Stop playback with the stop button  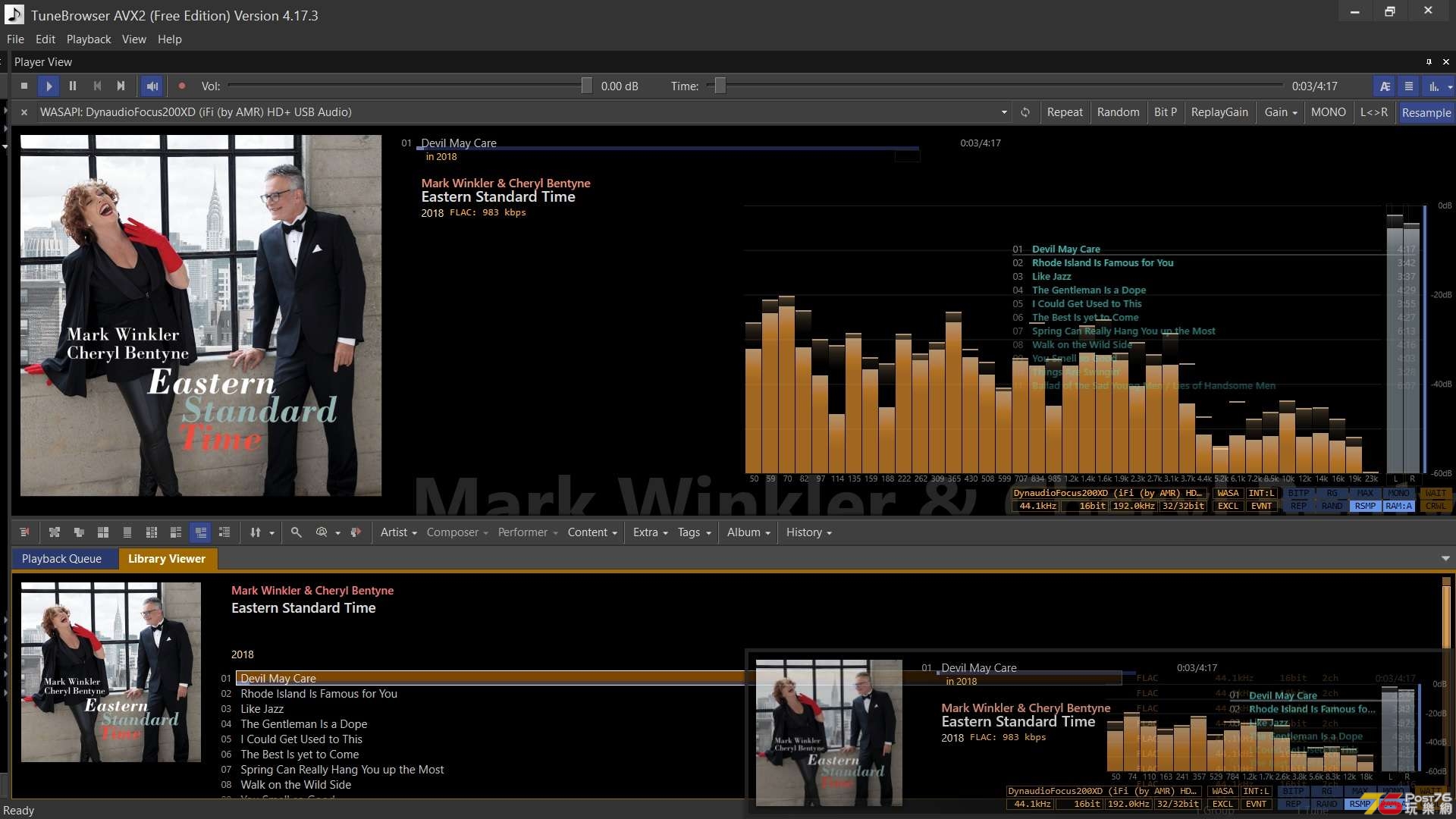[x=24, y=86]
